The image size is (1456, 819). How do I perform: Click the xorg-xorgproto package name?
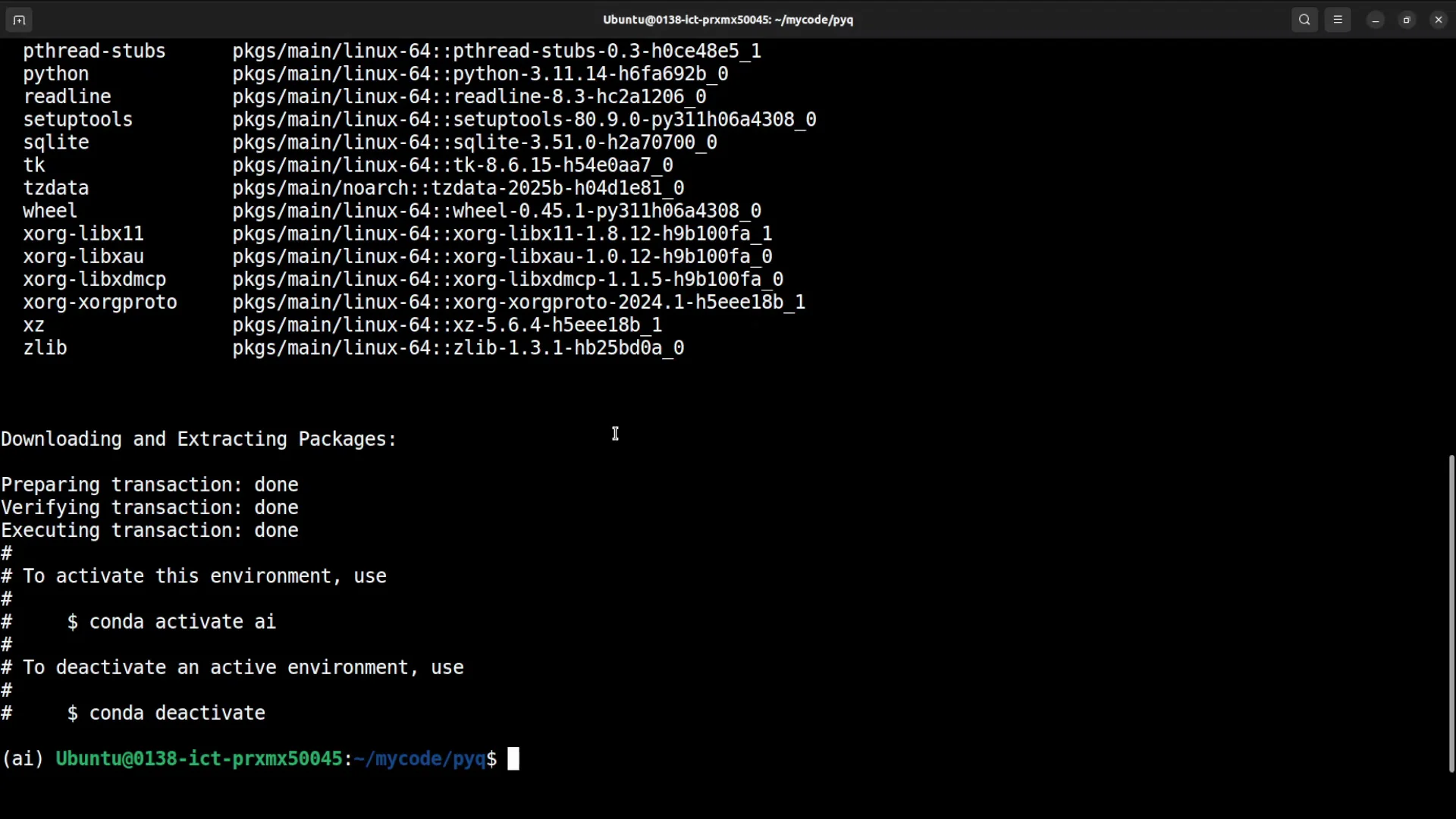coord(99,302)
